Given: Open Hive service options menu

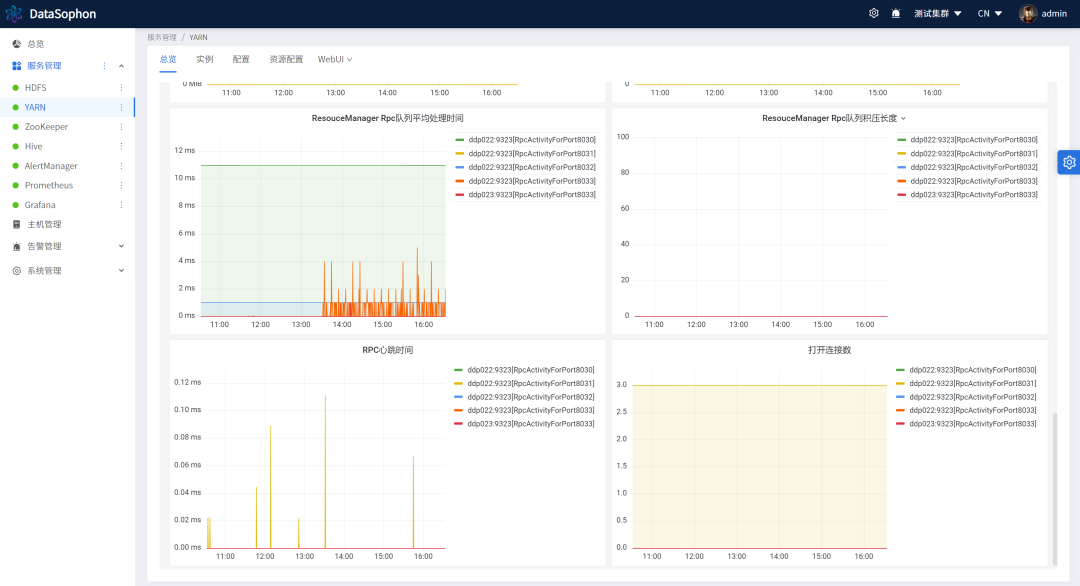Looking at the screenshot, I should click(121, 146).
